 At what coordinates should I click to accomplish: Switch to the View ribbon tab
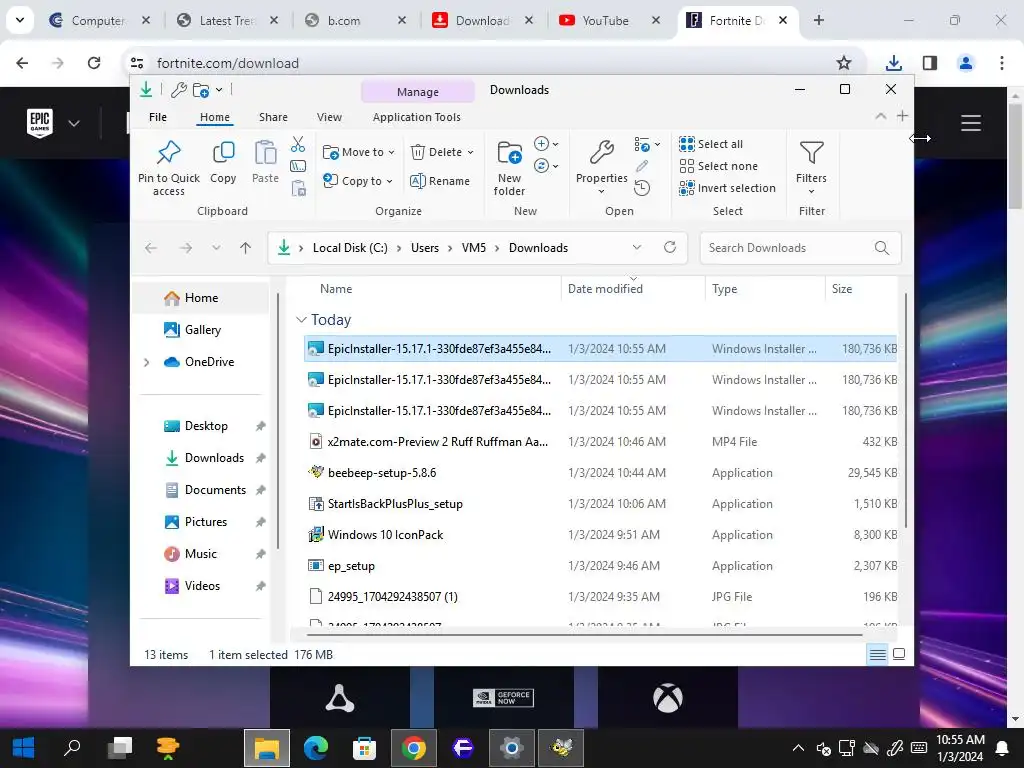pyautogui.click(x=329, y=117)
